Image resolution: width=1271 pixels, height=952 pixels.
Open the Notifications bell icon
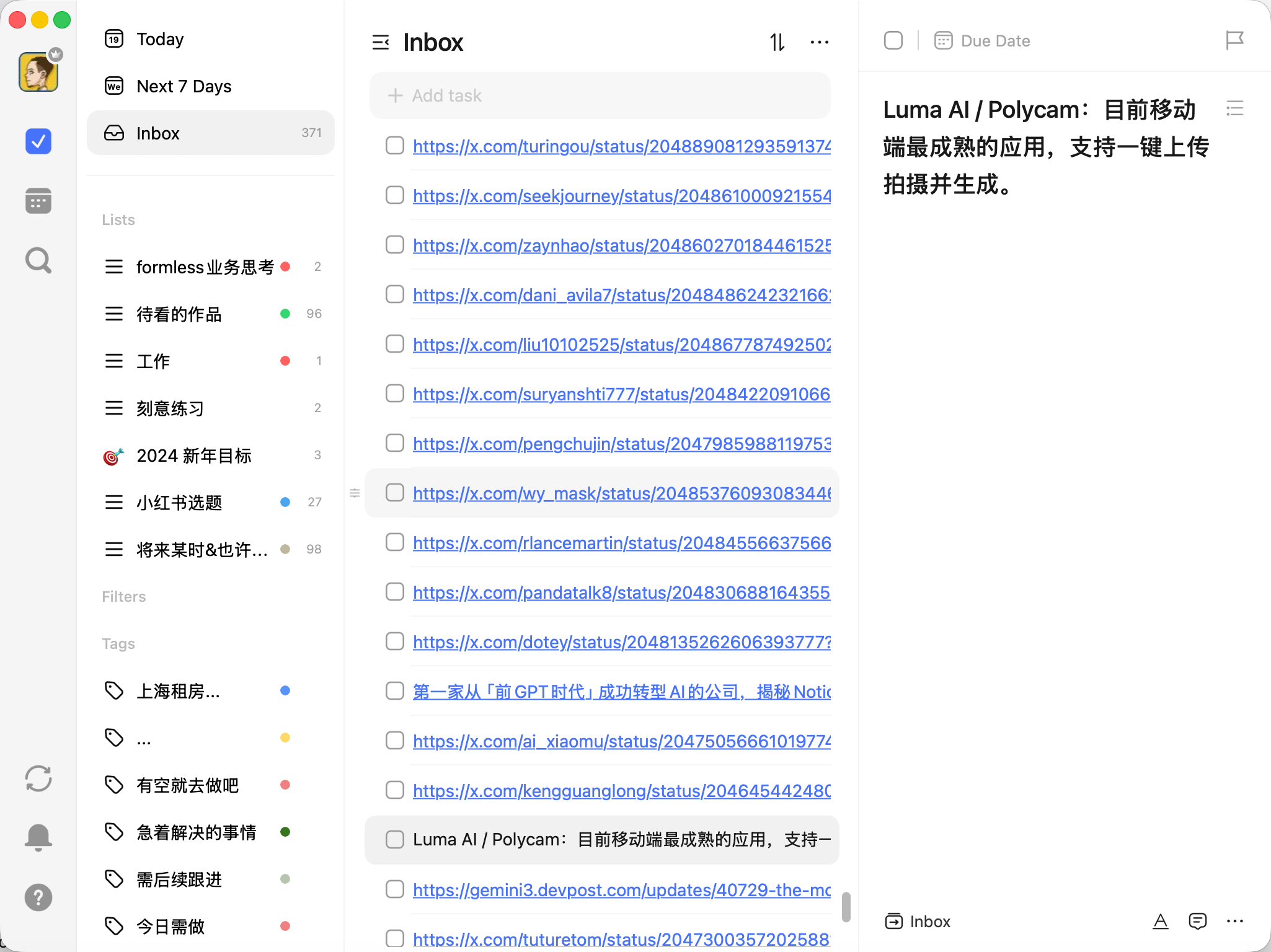point(38,838)
